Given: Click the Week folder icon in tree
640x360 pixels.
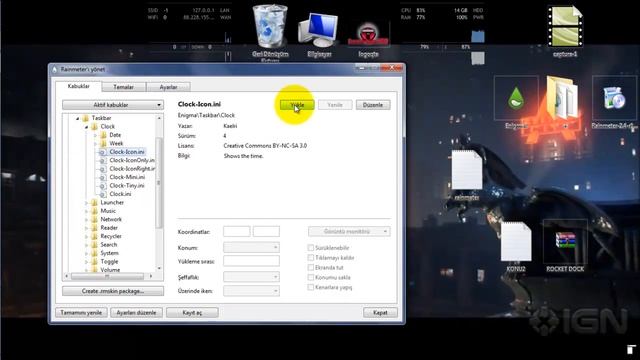Looking at the screenshot, I should [104, 143].
